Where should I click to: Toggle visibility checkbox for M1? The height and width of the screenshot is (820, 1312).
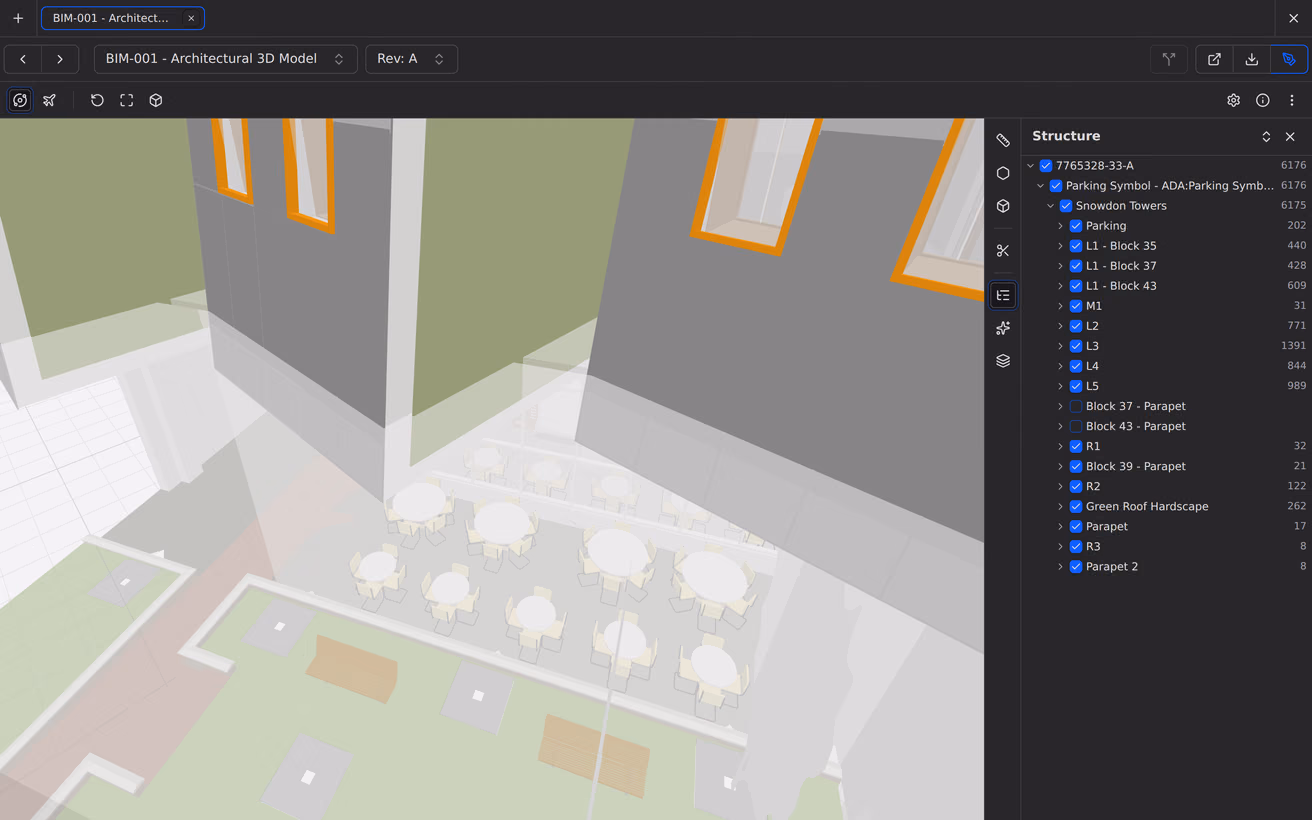(x=1076, y=306)
